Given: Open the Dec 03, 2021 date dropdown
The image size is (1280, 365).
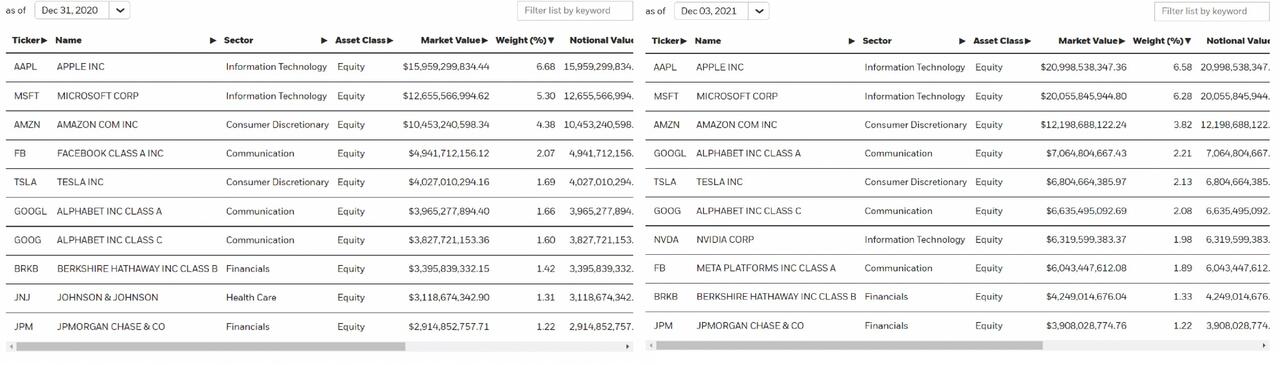Looking at the screenshot, I should coord(758,11).
